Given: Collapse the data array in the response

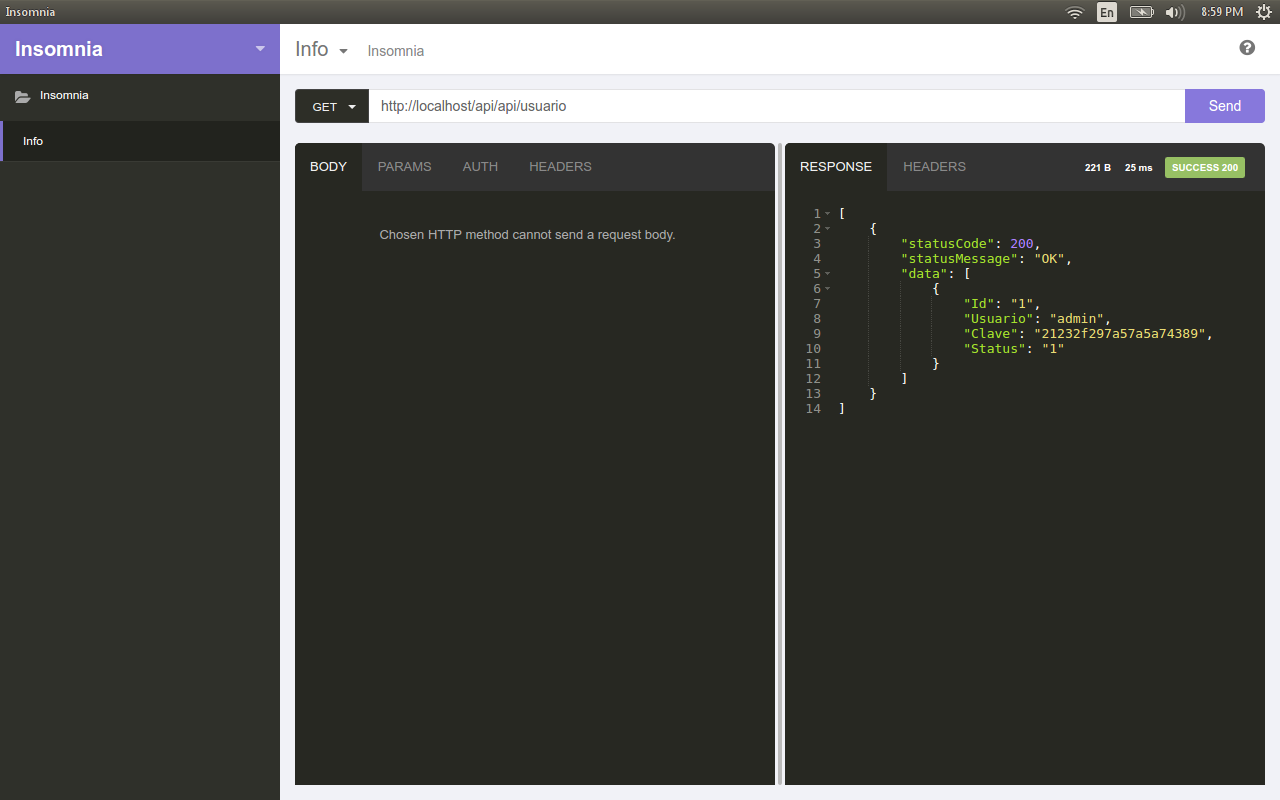Looking at the screenshot, I should pos(828,273).
